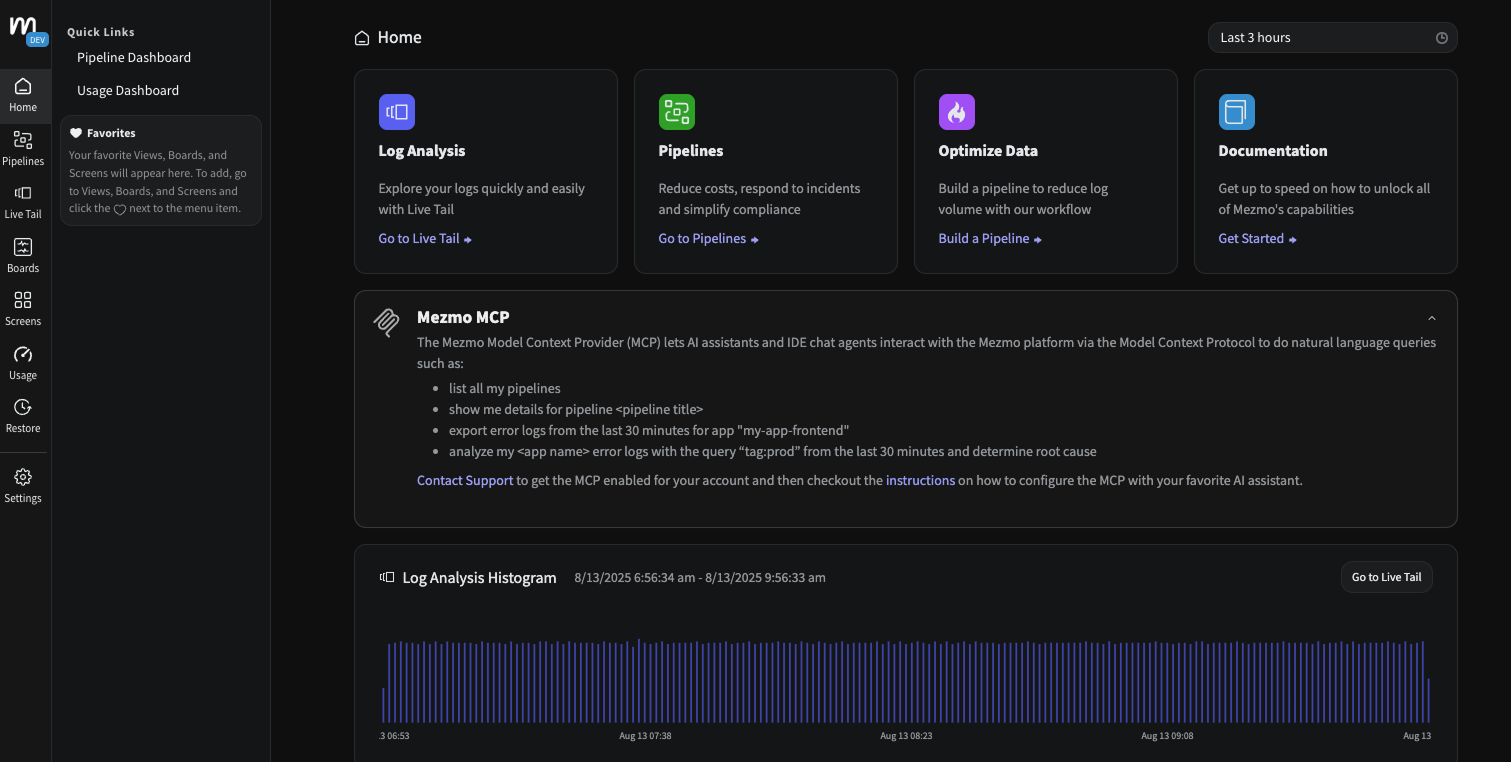1511x762 pixels.
Task: Click the Pipelines card title
Action: click(691, 151)
